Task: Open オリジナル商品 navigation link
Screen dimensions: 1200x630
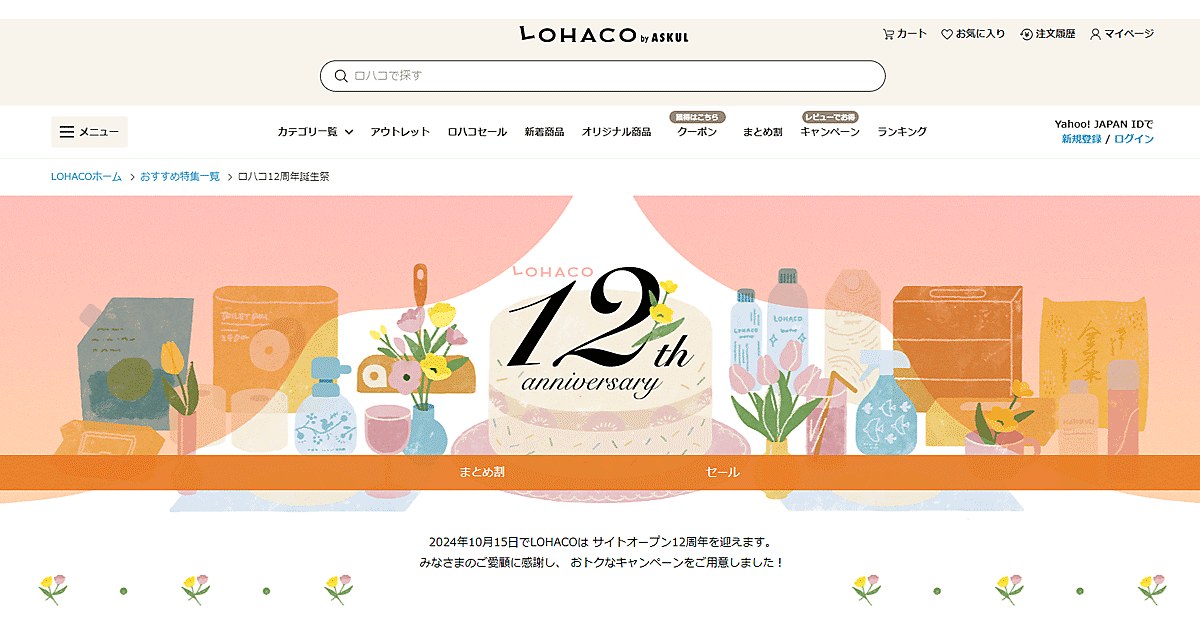Action: [616, 132]
